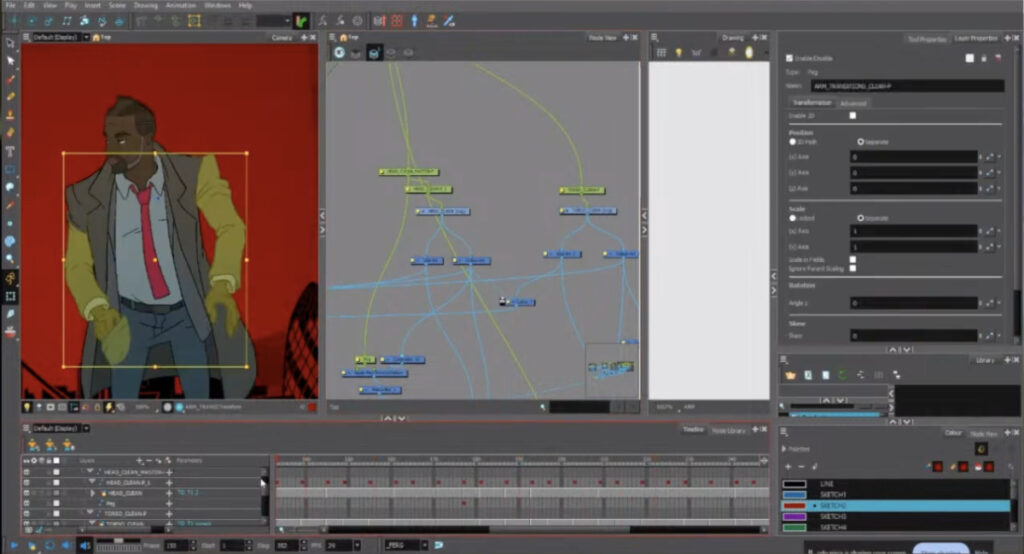Expand the Palettes section in the Colour panel
1024x554 pixels.
[x=784, y=449]
